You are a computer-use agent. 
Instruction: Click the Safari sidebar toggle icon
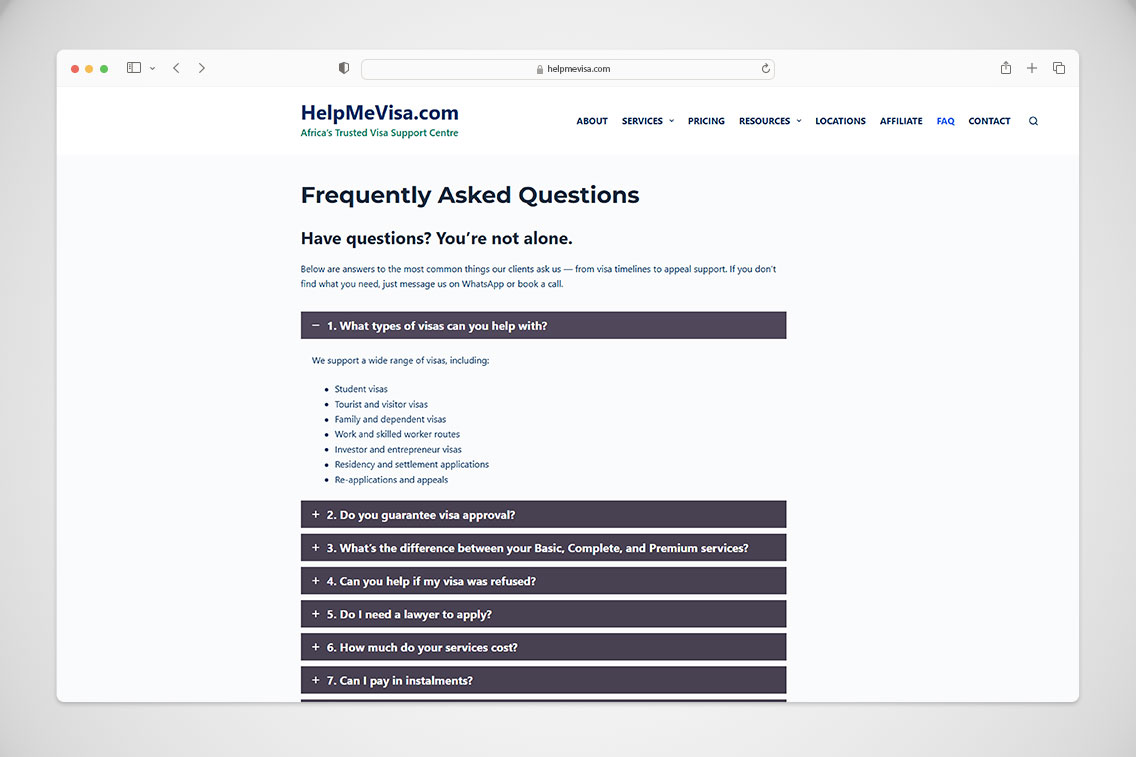click(x=134, y=68)
